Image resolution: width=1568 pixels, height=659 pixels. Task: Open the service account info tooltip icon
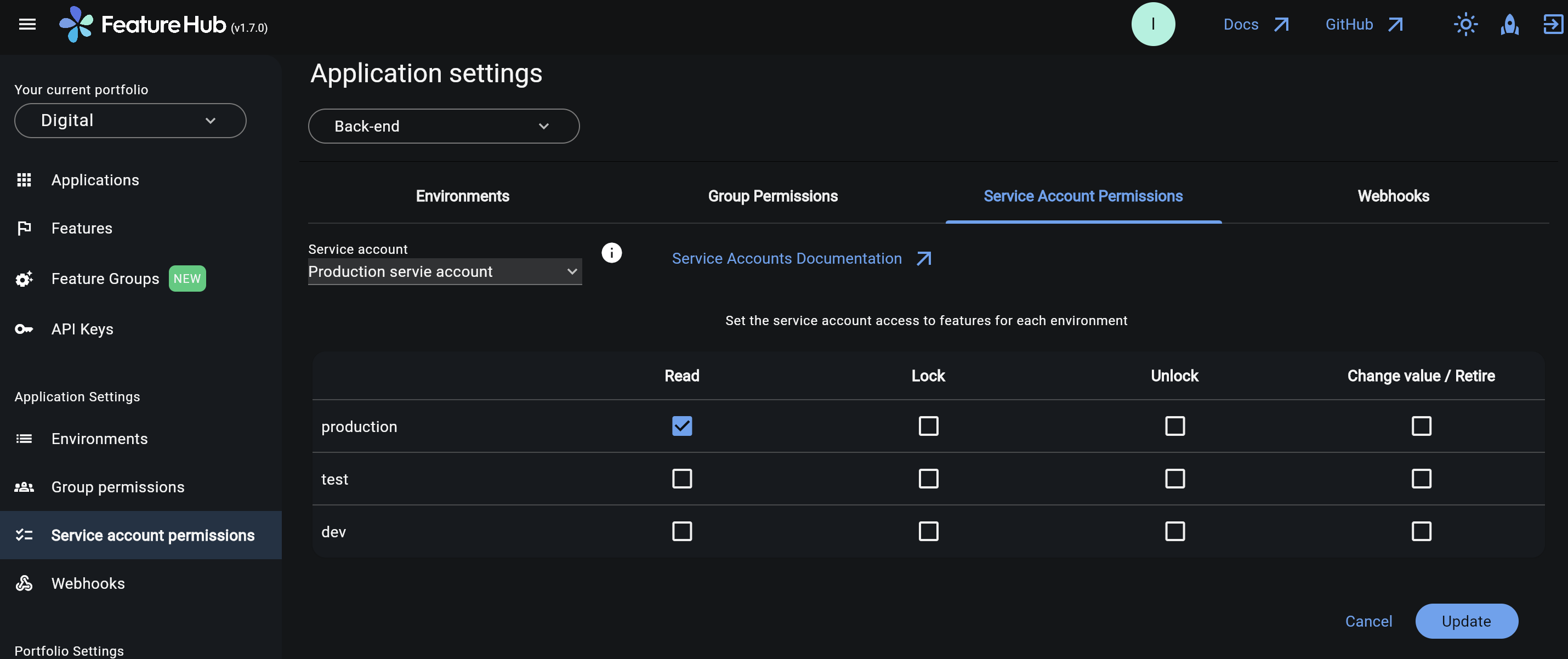[x=611, y=253]
